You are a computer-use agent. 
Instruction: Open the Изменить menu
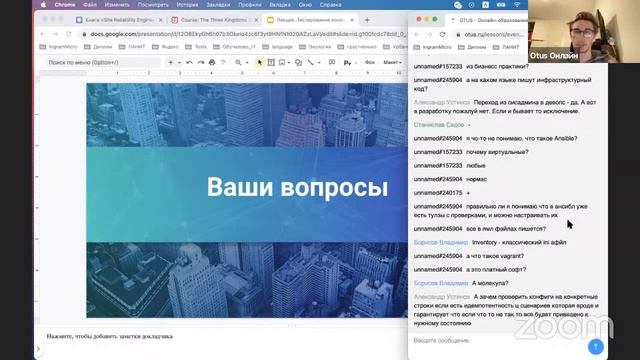(117, 5)
